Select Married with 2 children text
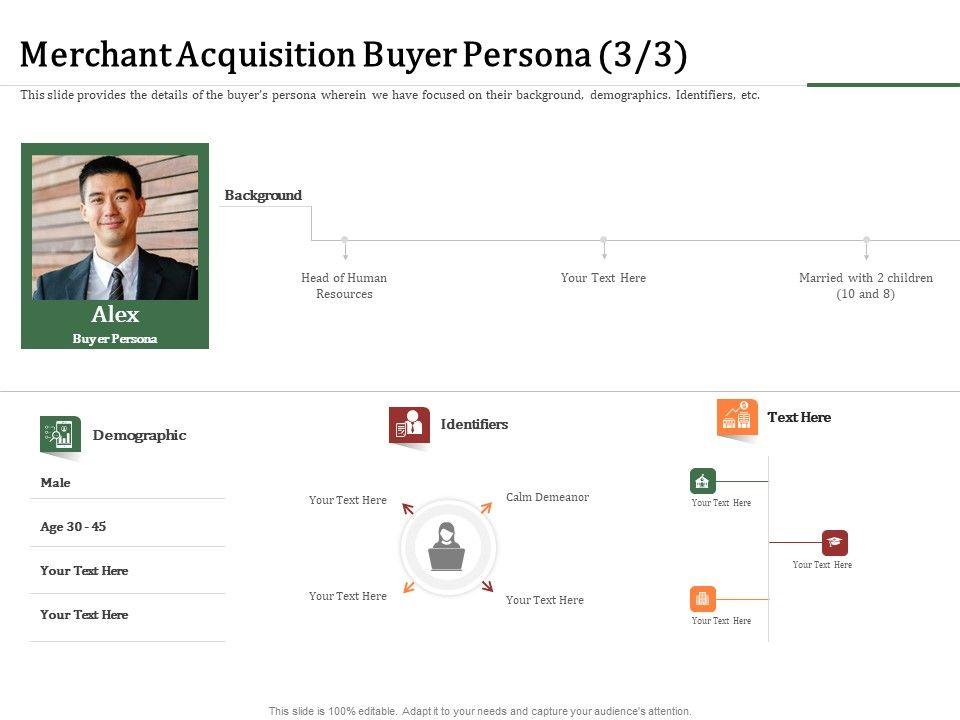The width and height of the screenshot is (960, 720). pos(866,286)
